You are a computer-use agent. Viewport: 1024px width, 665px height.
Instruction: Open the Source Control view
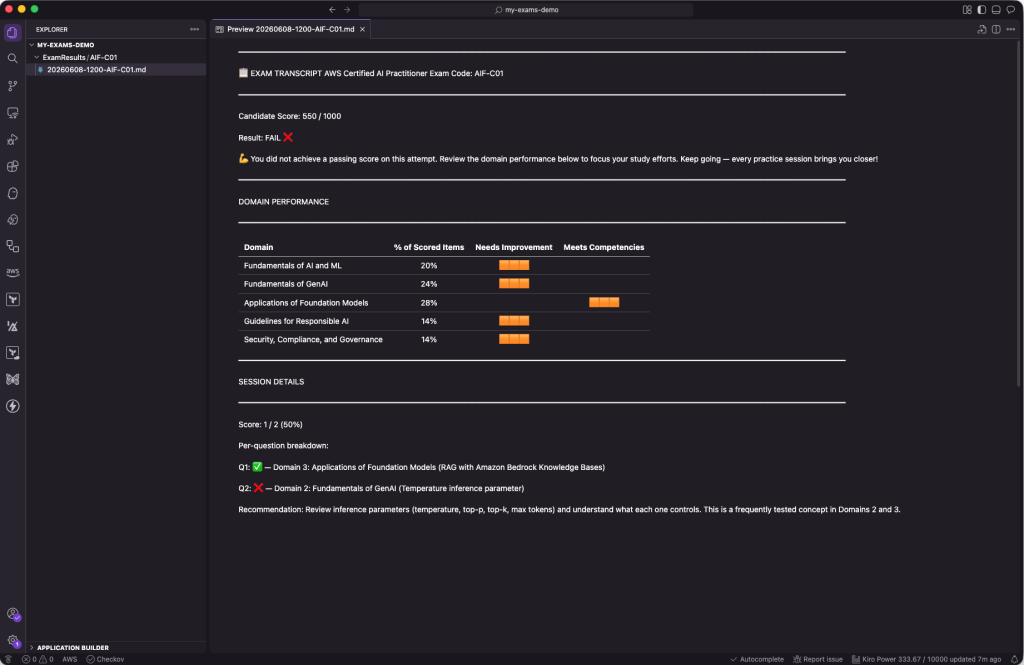tap(12, 86)
